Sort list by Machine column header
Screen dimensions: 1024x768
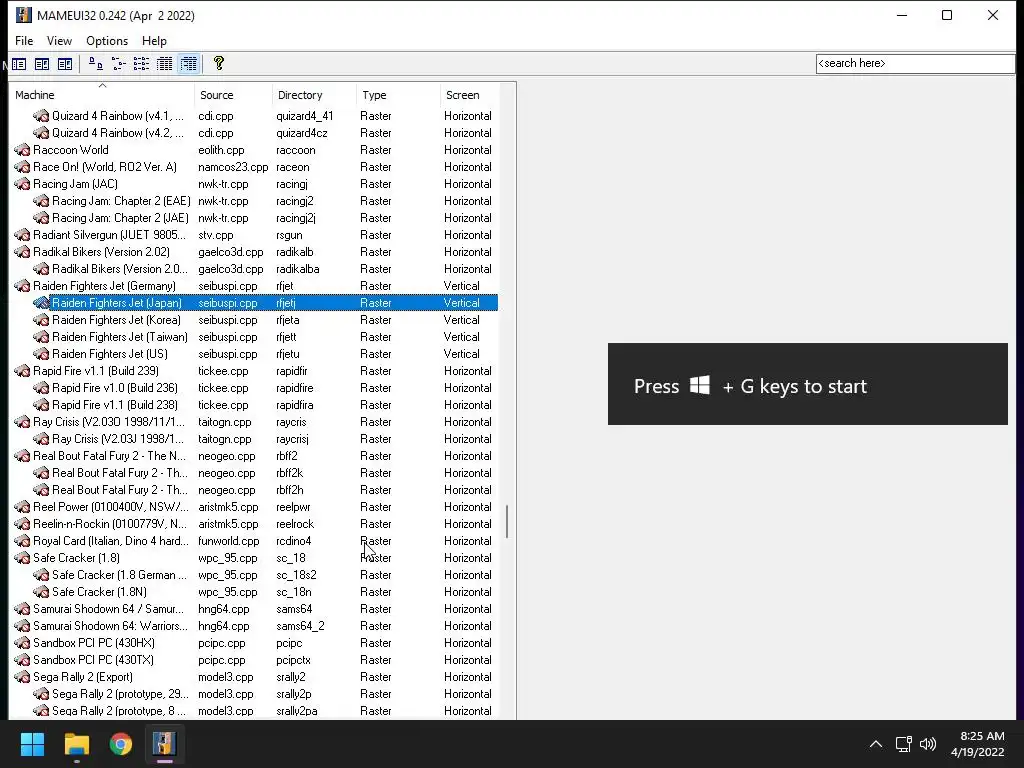pyautogui.click(x=102, y=95)
